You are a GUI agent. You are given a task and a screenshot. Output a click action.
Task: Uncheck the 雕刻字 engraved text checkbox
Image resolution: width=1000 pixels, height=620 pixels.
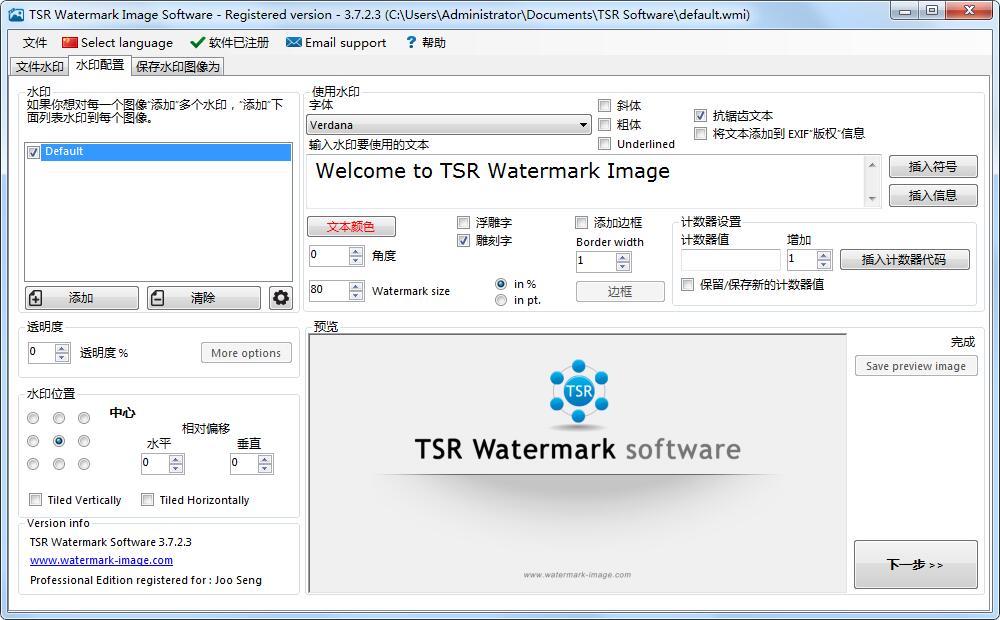click(464, 241)
